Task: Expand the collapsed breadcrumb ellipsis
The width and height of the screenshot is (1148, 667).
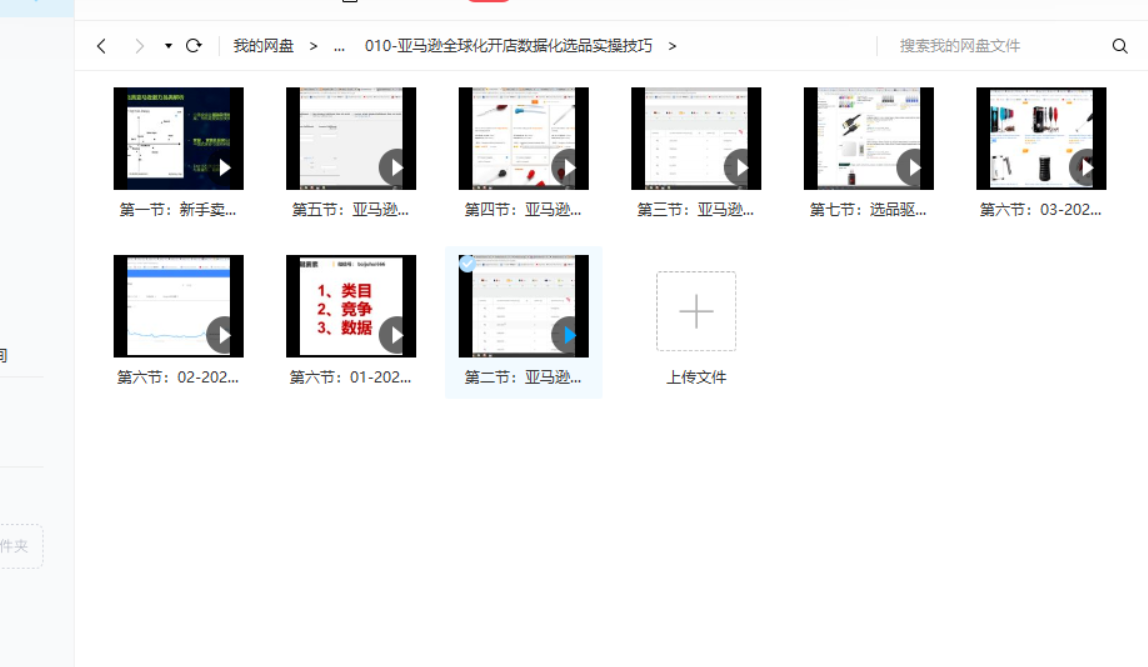Action: [339, 46]
